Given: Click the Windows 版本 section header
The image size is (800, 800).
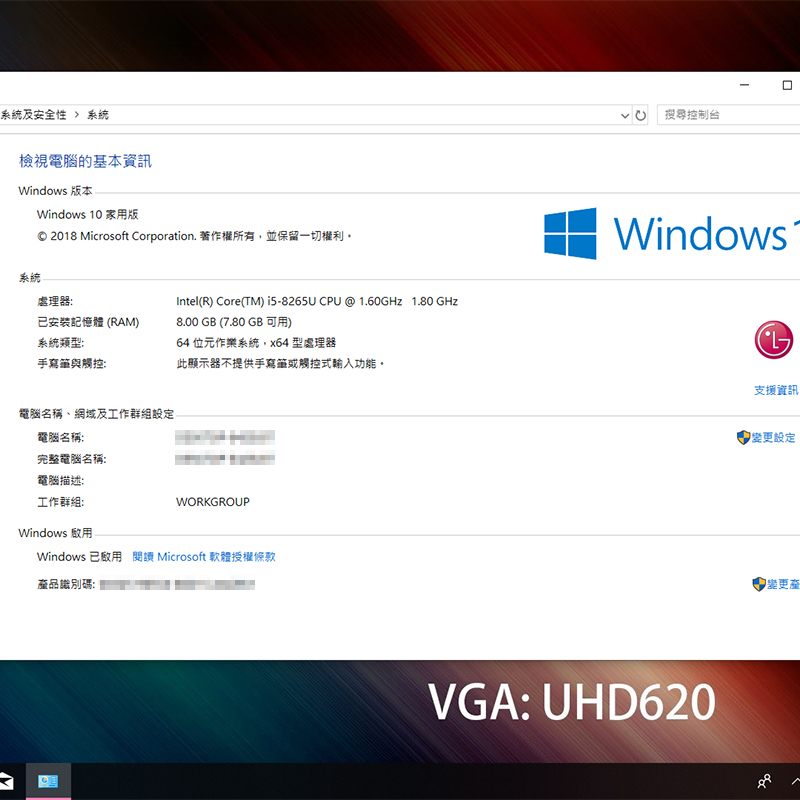Looking at the screenshot, I should [56, 191].
